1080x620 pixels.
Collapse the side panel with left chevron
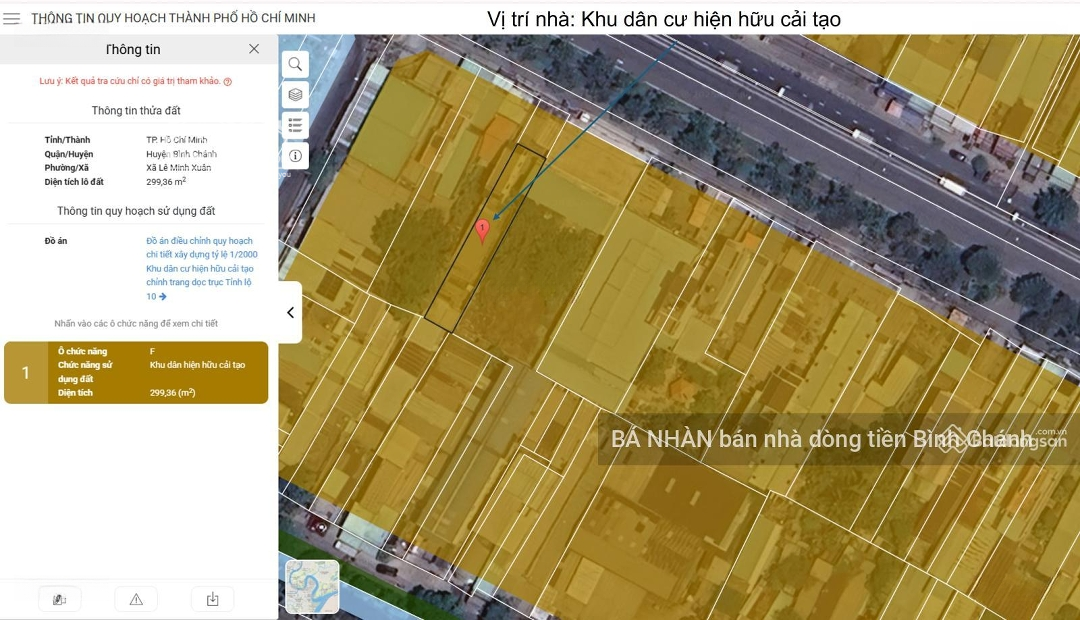click(x=290, y=312)
